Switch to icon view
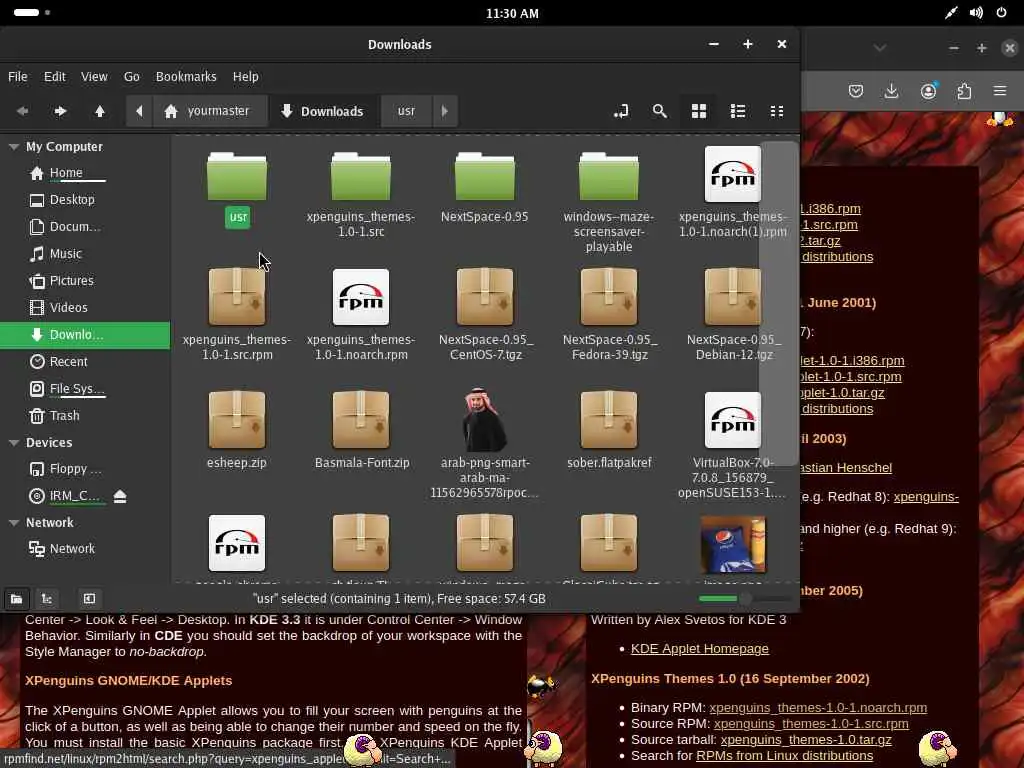The height and width of the screenshot is (768, 1024). click(699, 111)
